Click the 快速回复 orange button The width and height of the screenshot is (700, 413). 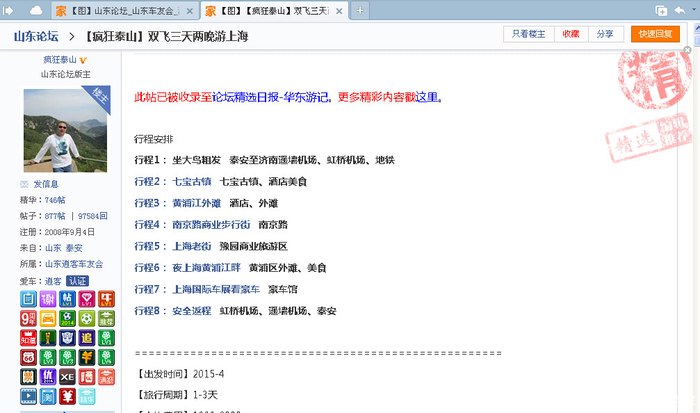654,34
